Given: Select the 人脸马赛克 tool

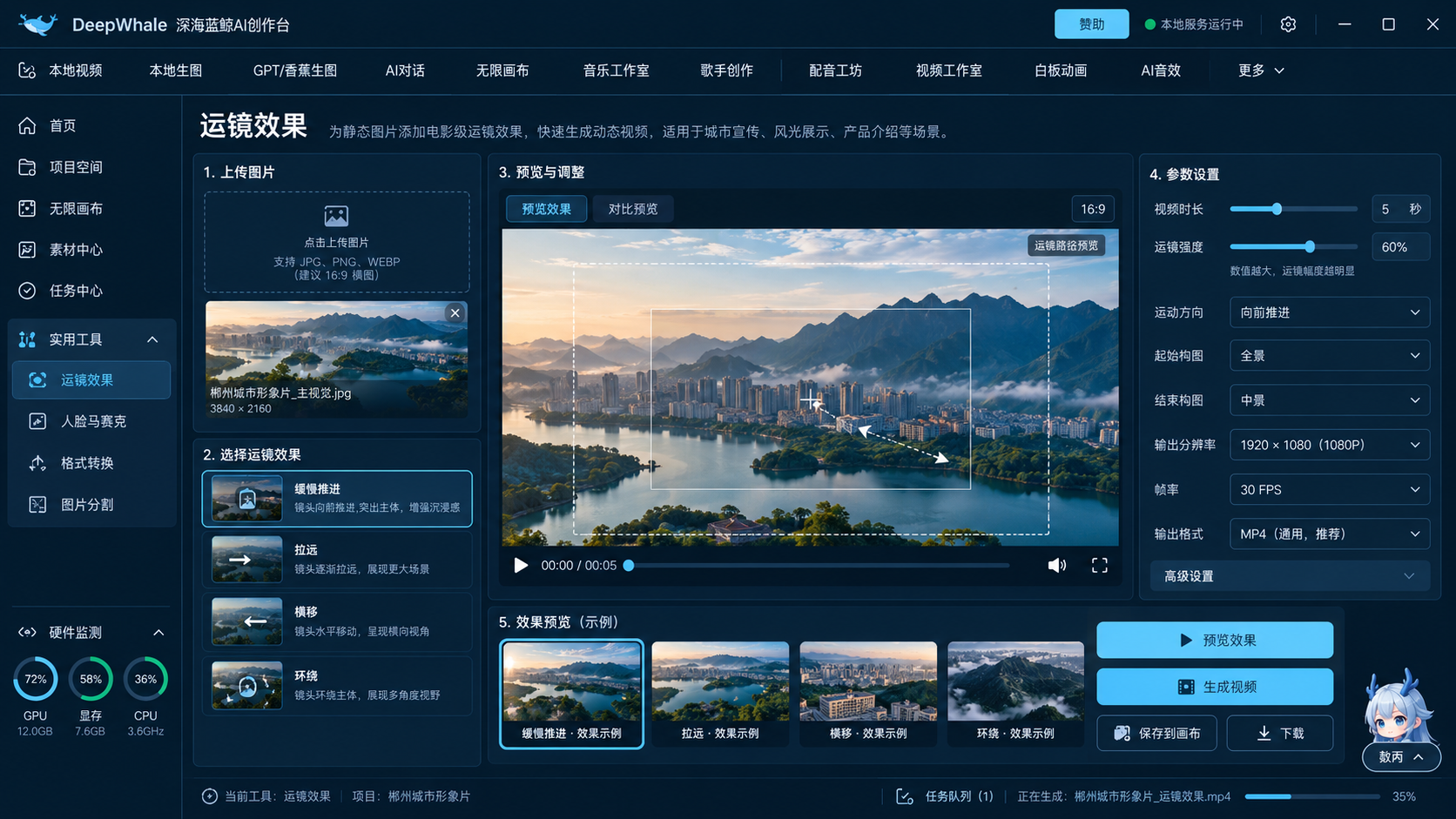Looking at the screenshot, I should click(91, 421).
